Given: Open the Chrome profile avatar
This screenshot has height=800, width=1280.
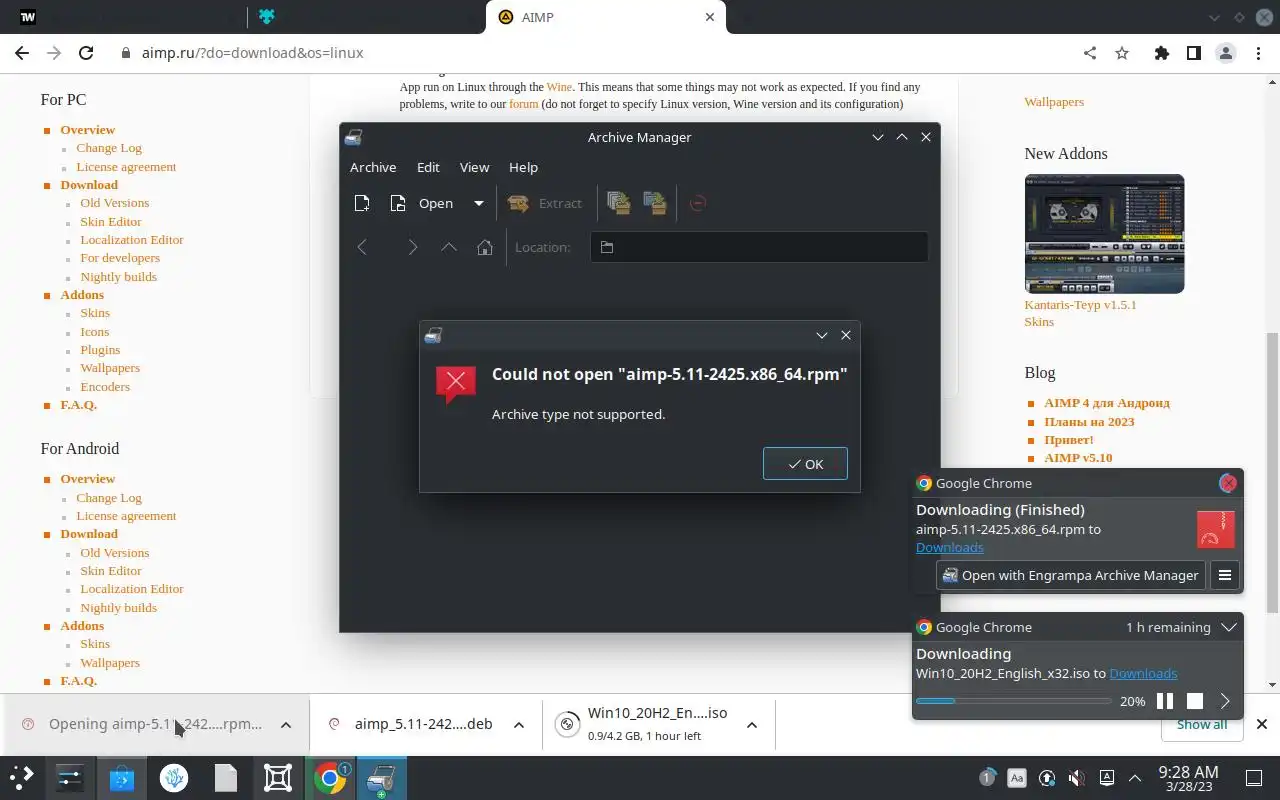Looking at the screenshot, I should coord(1226,53).
